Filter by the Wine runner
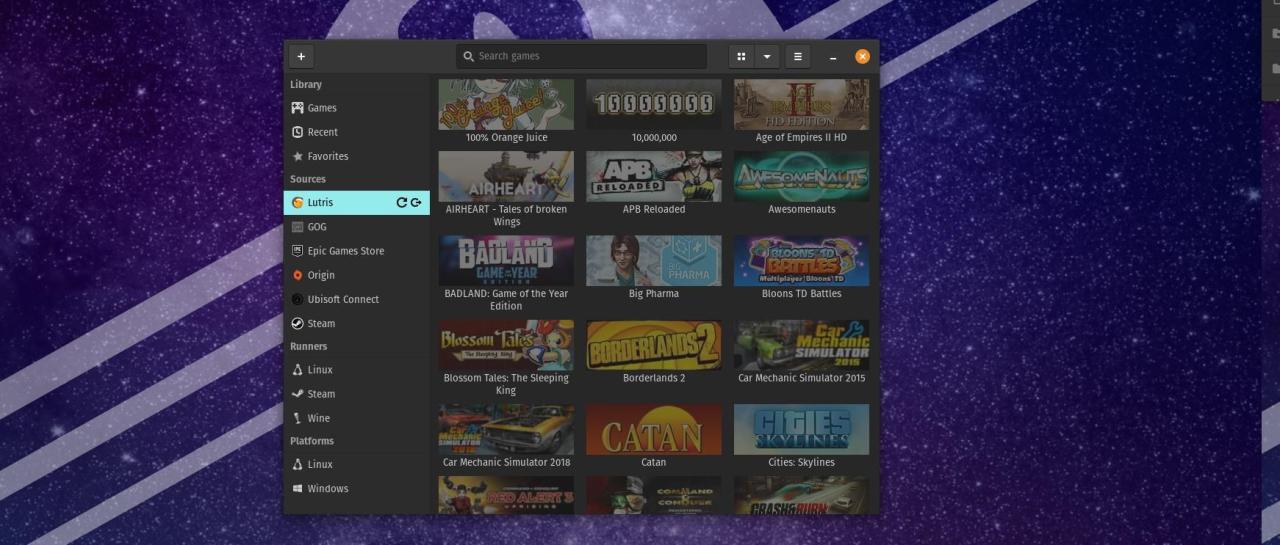1280x545 pixels. [357, 418]
